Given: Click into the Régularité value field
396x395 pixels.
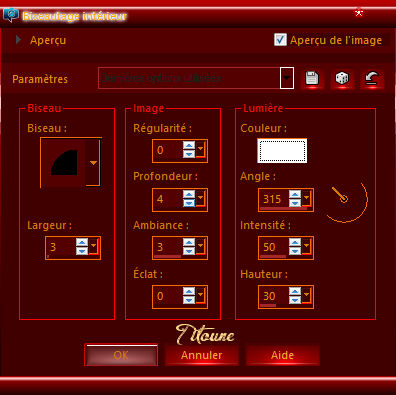Looking at the screenshot, I should 168,150.
